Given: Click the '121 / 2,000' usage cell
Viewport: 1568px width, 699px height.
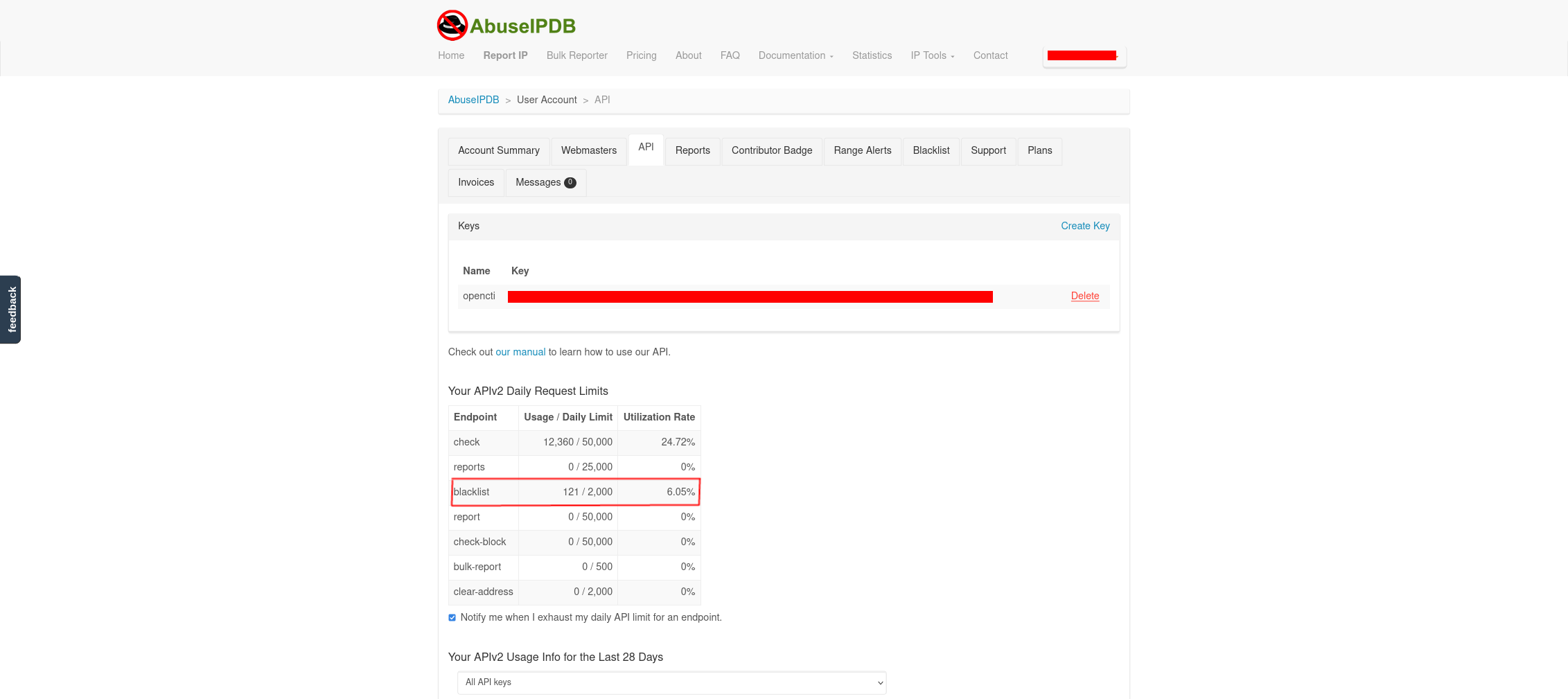Looking at the screenshot, I should 568,492.
